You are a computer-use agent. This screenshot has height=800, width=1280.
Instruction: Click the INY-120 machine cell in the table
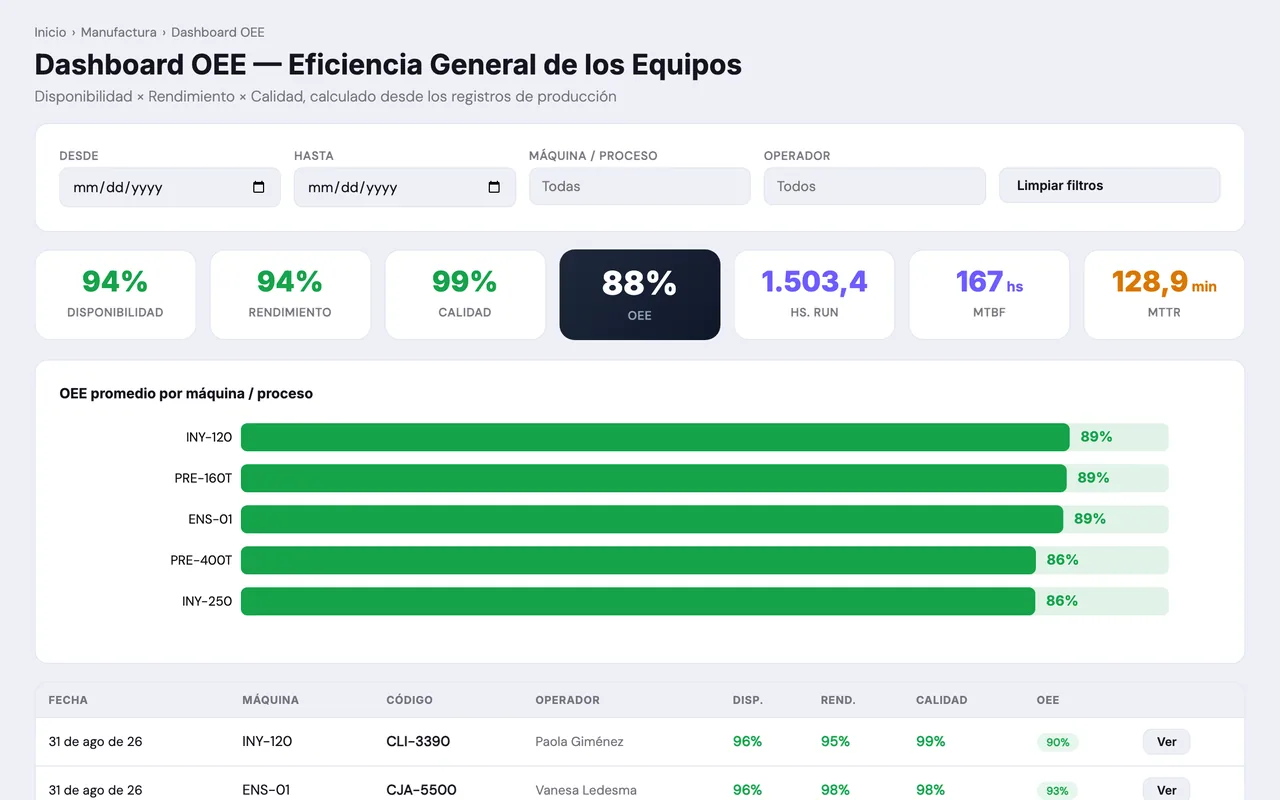coord(267,742)
